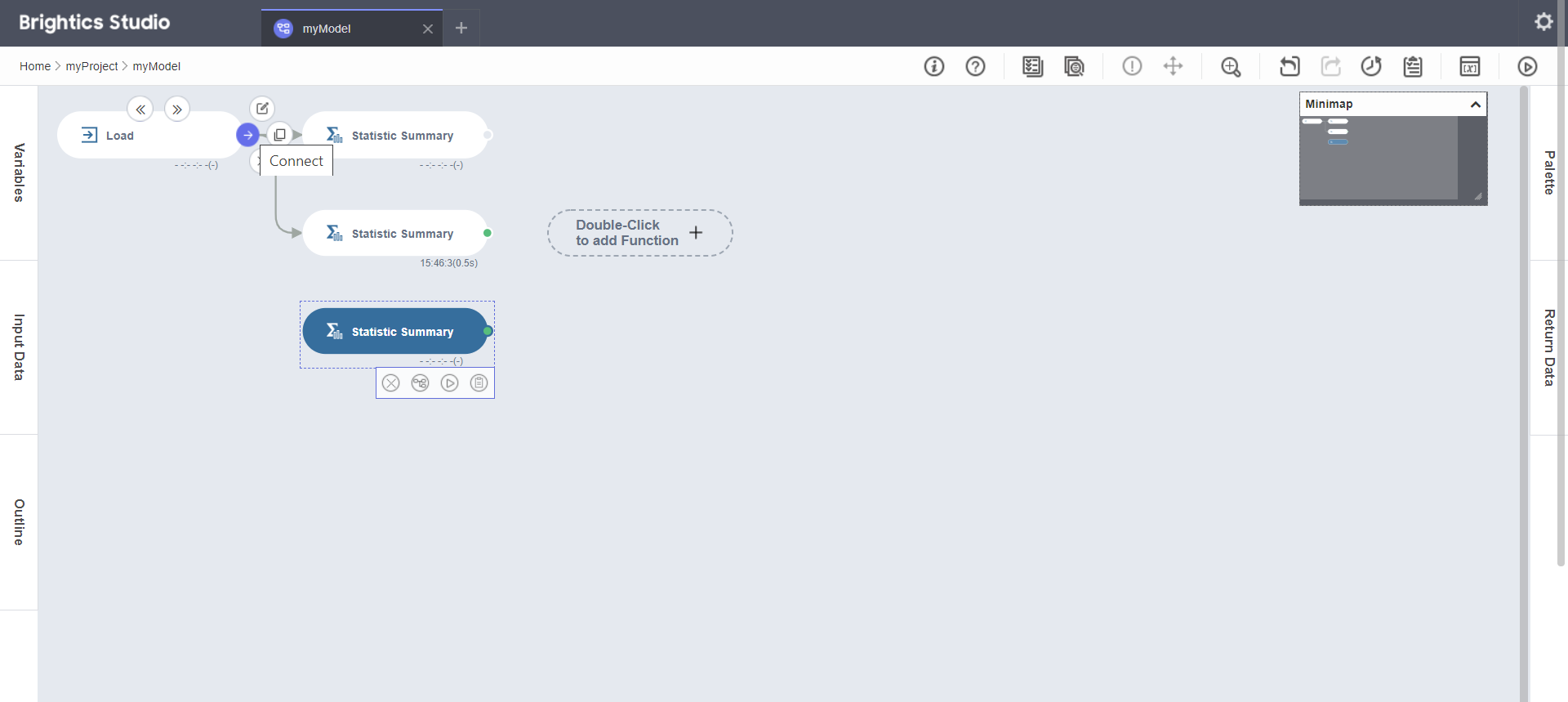This screenshot has width=1568, height=702.
Task: Click the green output port of the selected node
Action: (x=488, y=331)
